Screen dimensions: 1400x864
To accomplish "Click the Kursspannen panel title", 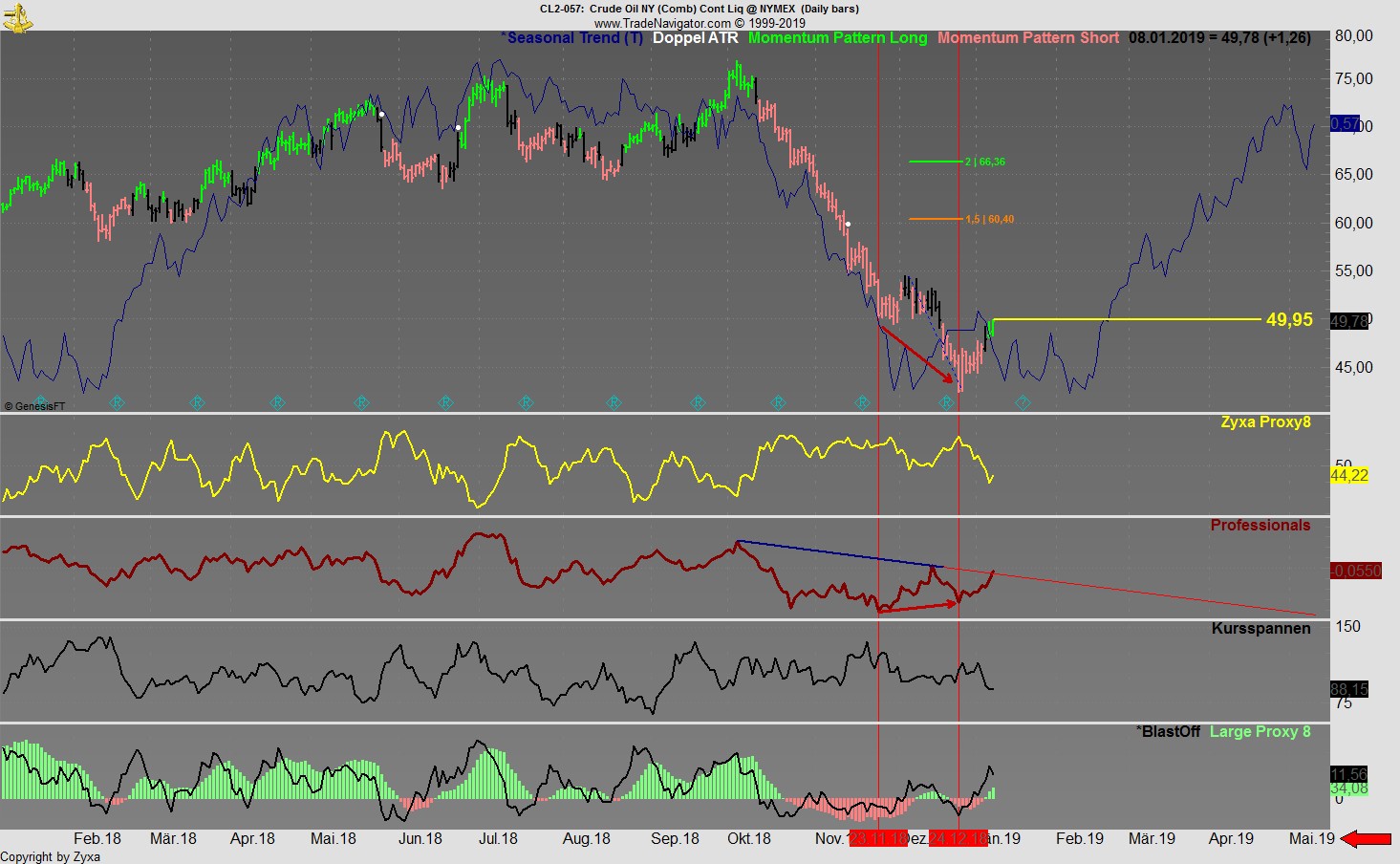I will click(1260, 628).
